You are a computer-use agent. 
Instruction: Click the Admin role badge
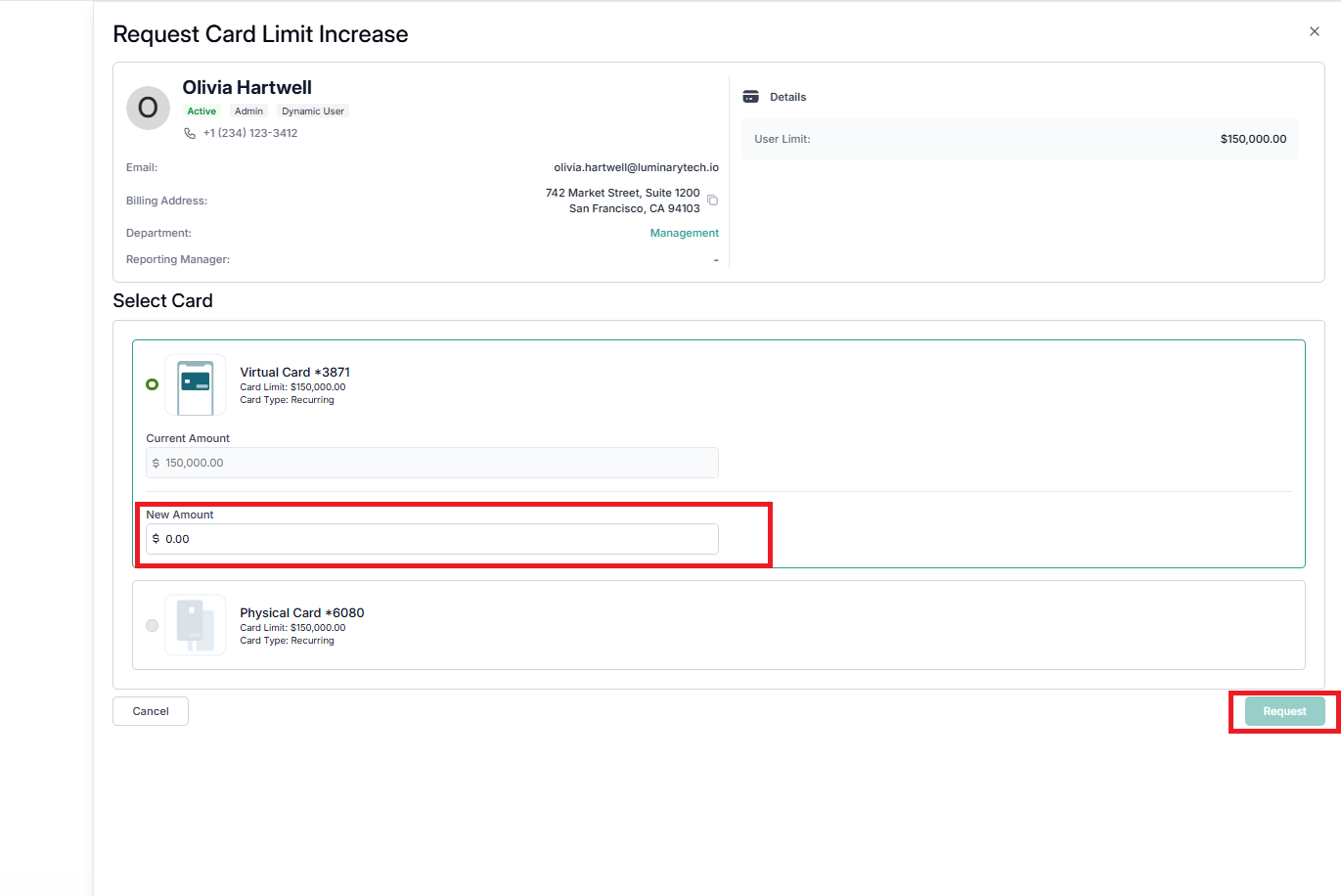(248, 112)
